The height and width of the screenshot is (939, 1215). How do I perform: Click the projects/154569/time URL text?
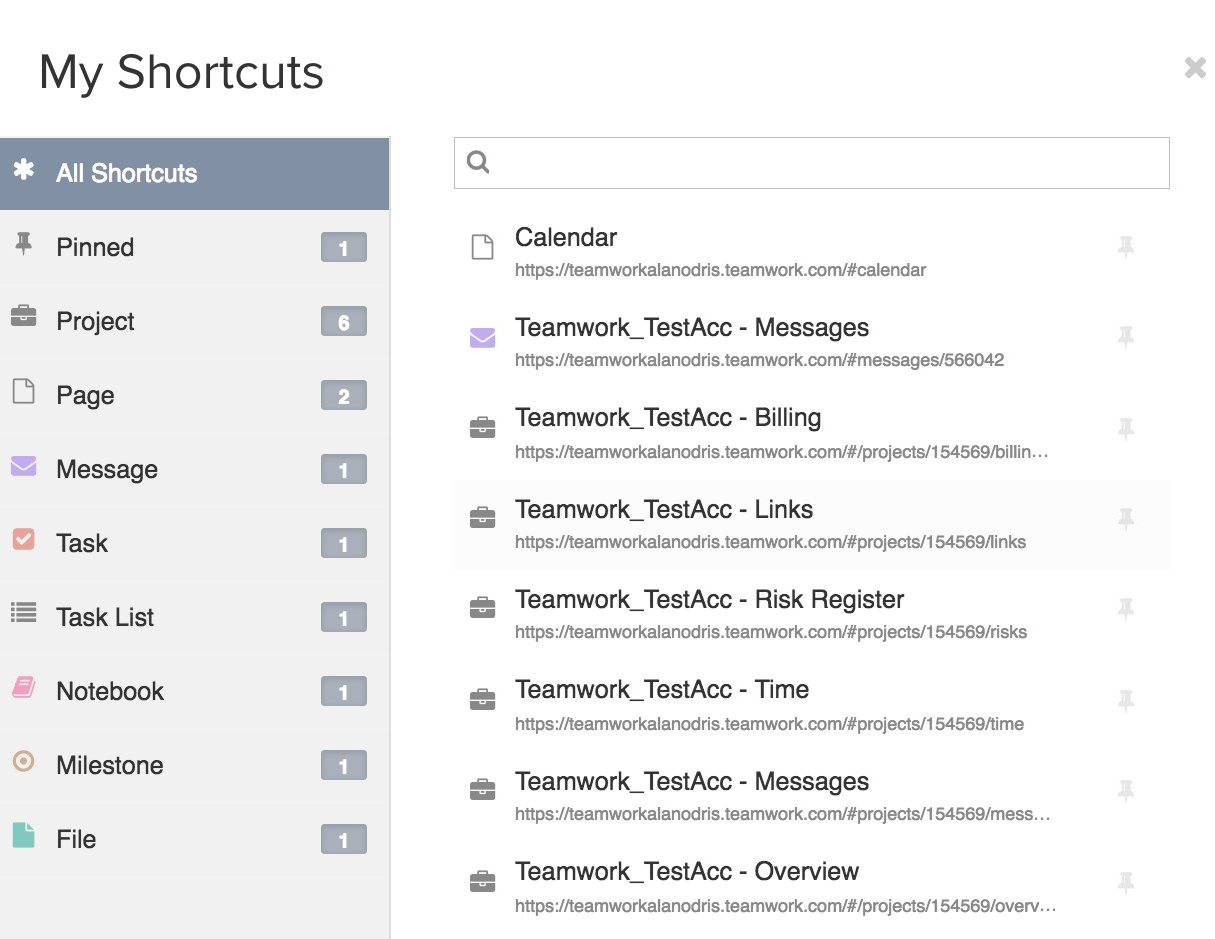coord(770,724)
